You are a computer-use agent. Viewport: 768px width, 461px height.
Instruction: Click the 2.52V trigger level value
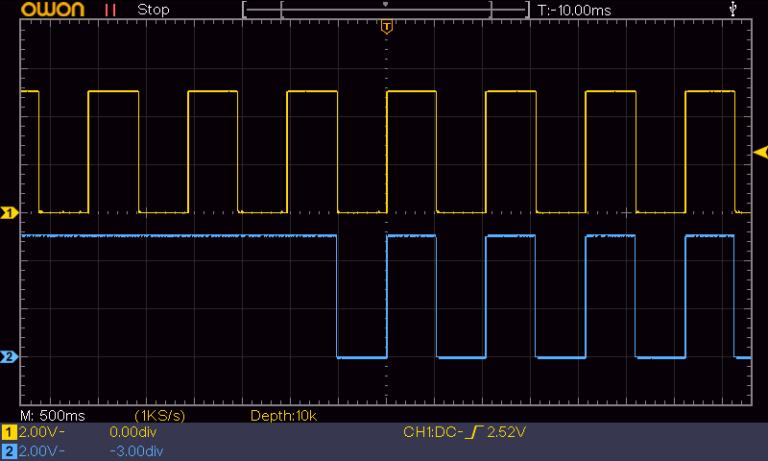tap(506, 432)
